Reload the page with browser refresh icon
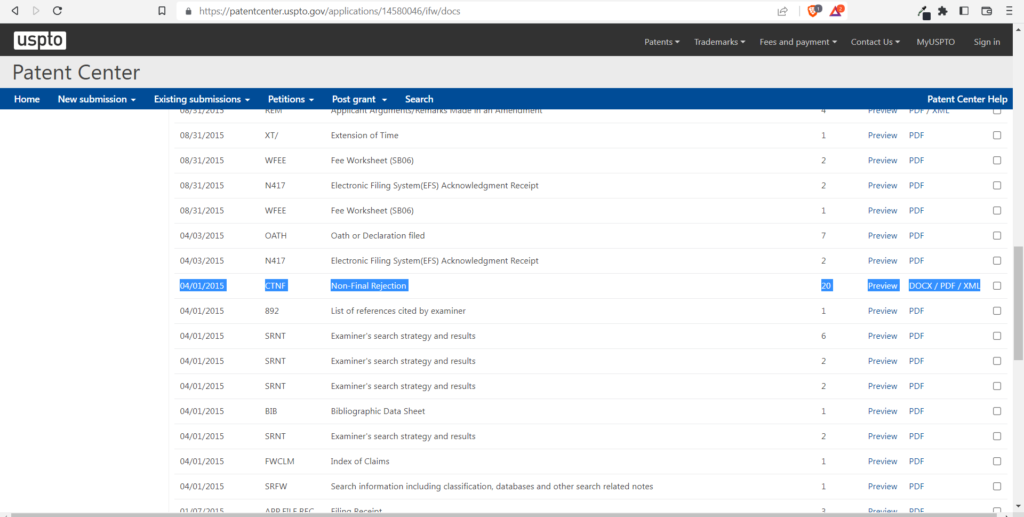Screen dimensions: 1024x517 point(57,10)
